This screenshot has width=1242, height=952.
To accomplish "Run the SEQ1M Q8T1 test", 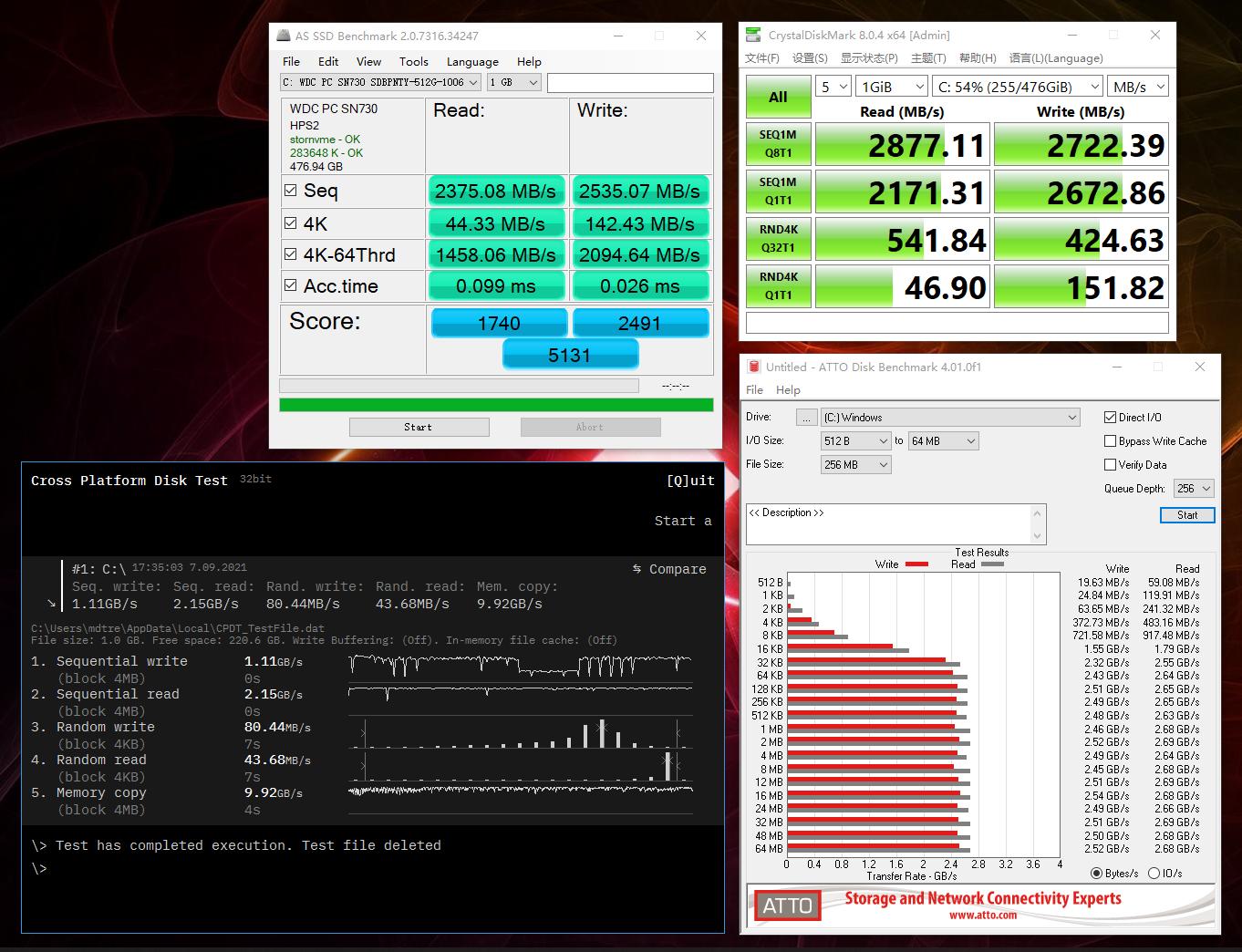I will 777,145.
